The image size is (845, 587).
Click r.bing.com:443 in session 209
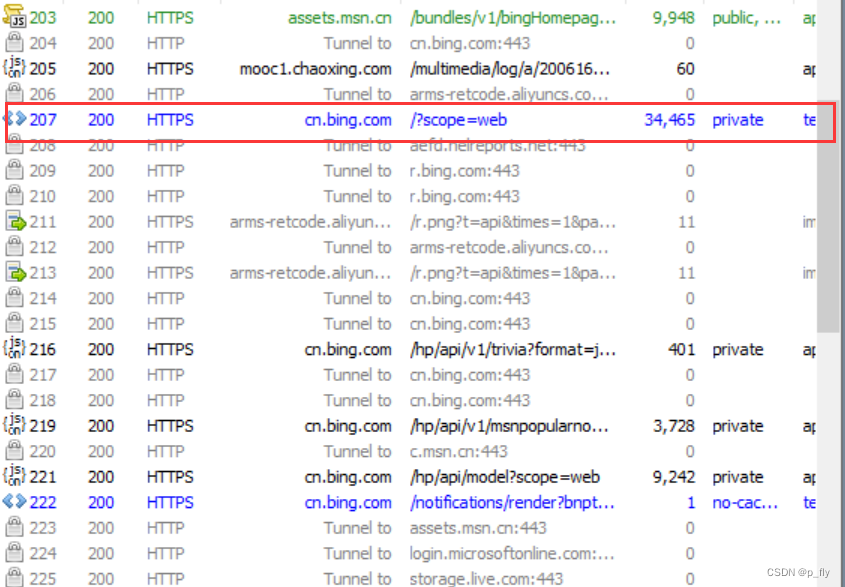[x=464, y=171]
